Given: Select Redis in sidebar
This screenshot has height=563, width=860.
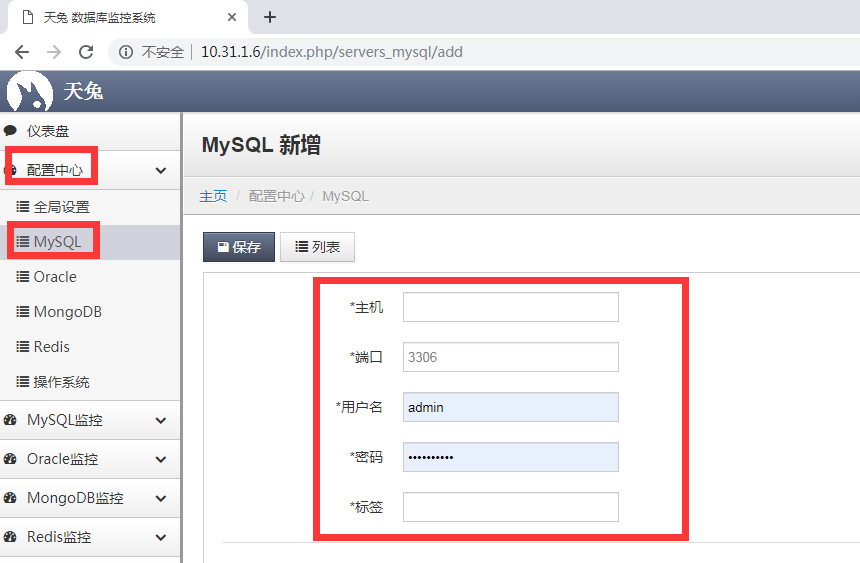Looking at the screenshot, I should (90, 347).
